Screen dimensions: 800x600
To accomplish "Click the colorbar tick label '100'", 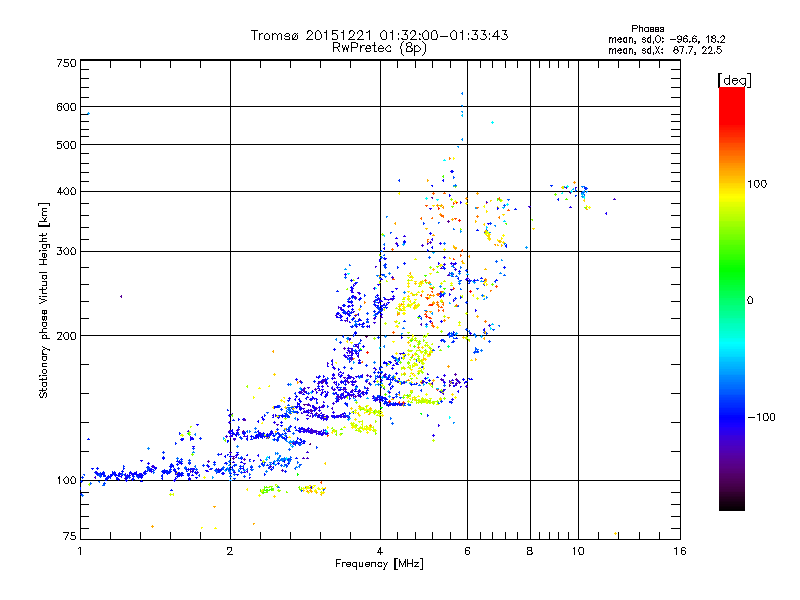I will pyautogui.click(x=757, y=184).
